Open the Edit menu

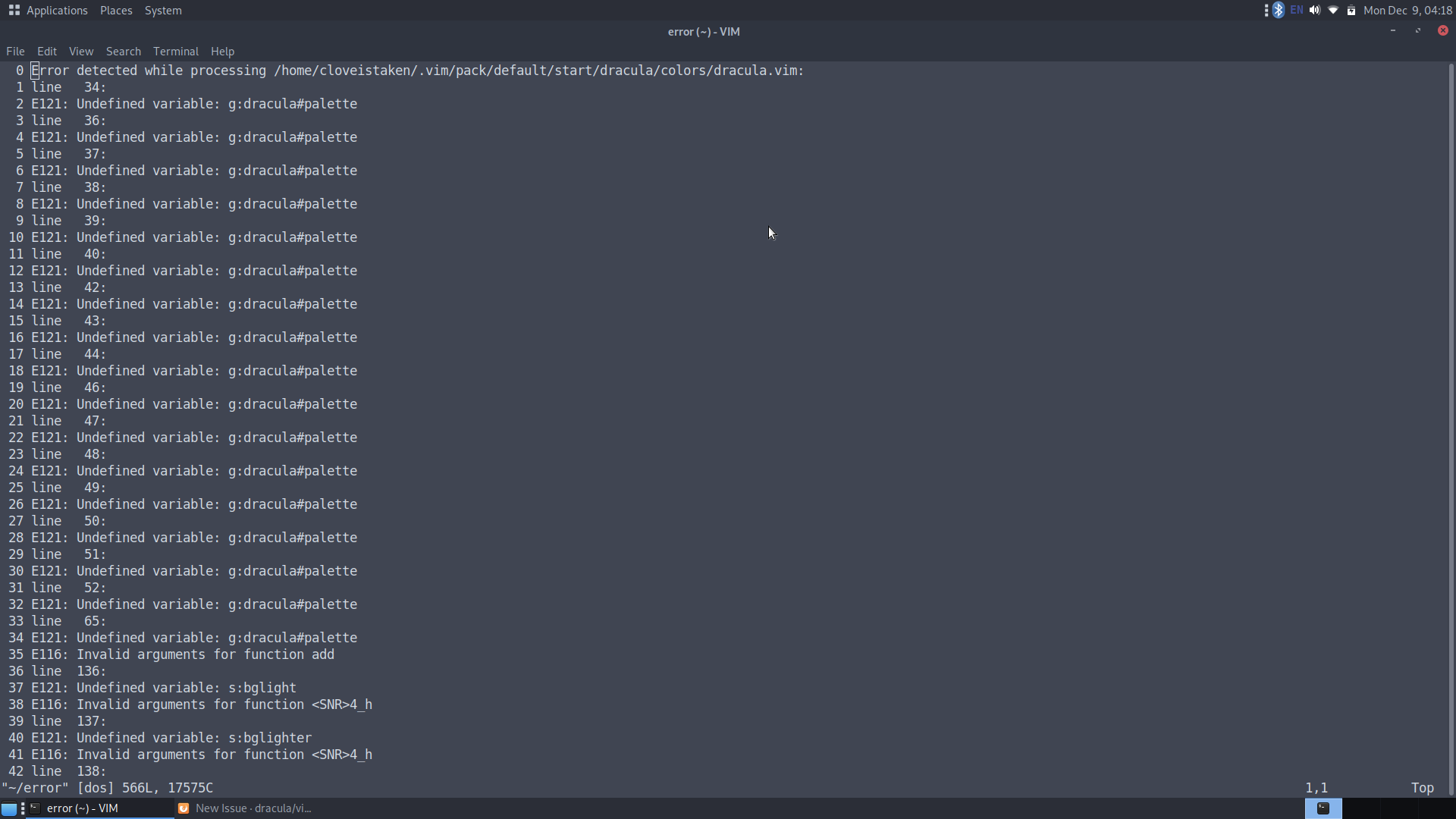46,51
